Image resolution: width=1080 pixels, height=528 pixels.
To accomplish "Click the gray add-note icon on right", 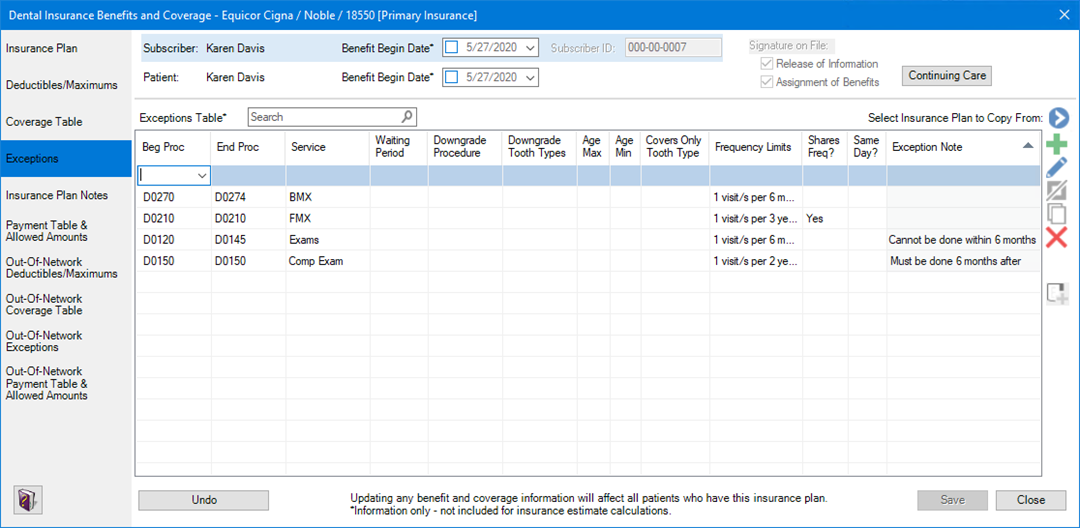I will tap(1057, 293).
